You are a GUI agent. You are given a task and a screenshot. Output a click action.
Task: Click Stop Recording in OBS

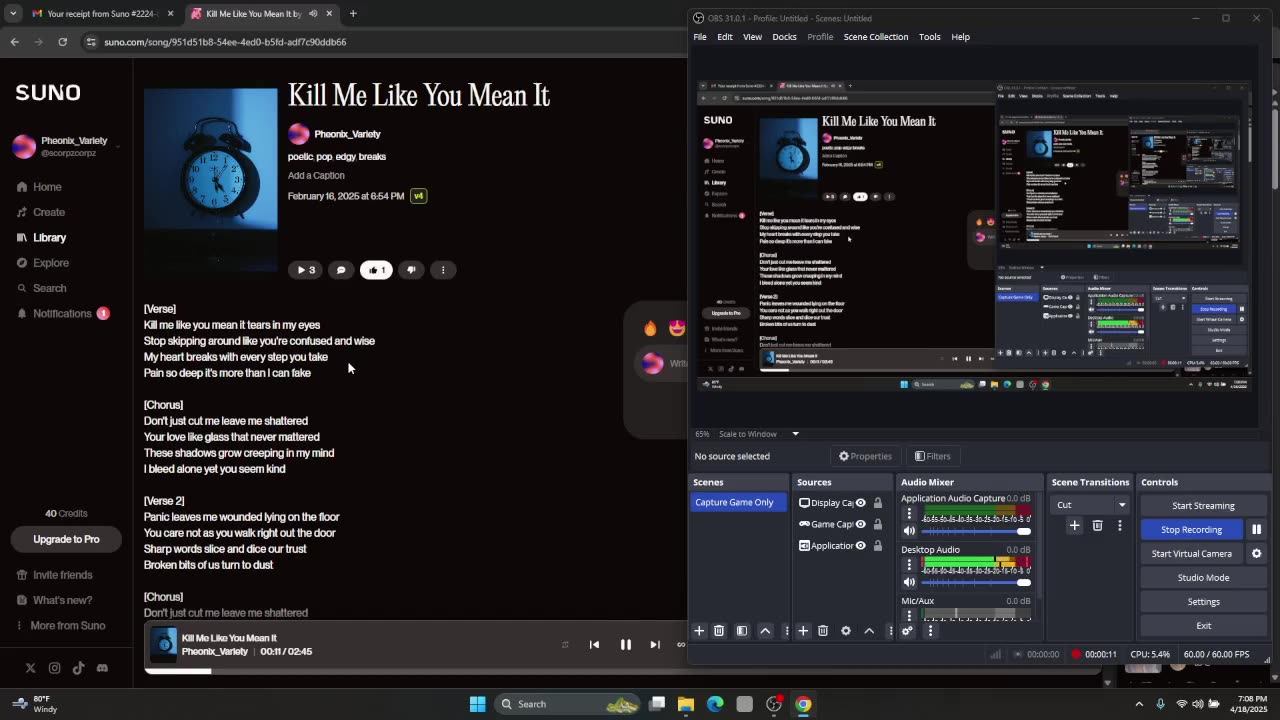pos(1191,530)
